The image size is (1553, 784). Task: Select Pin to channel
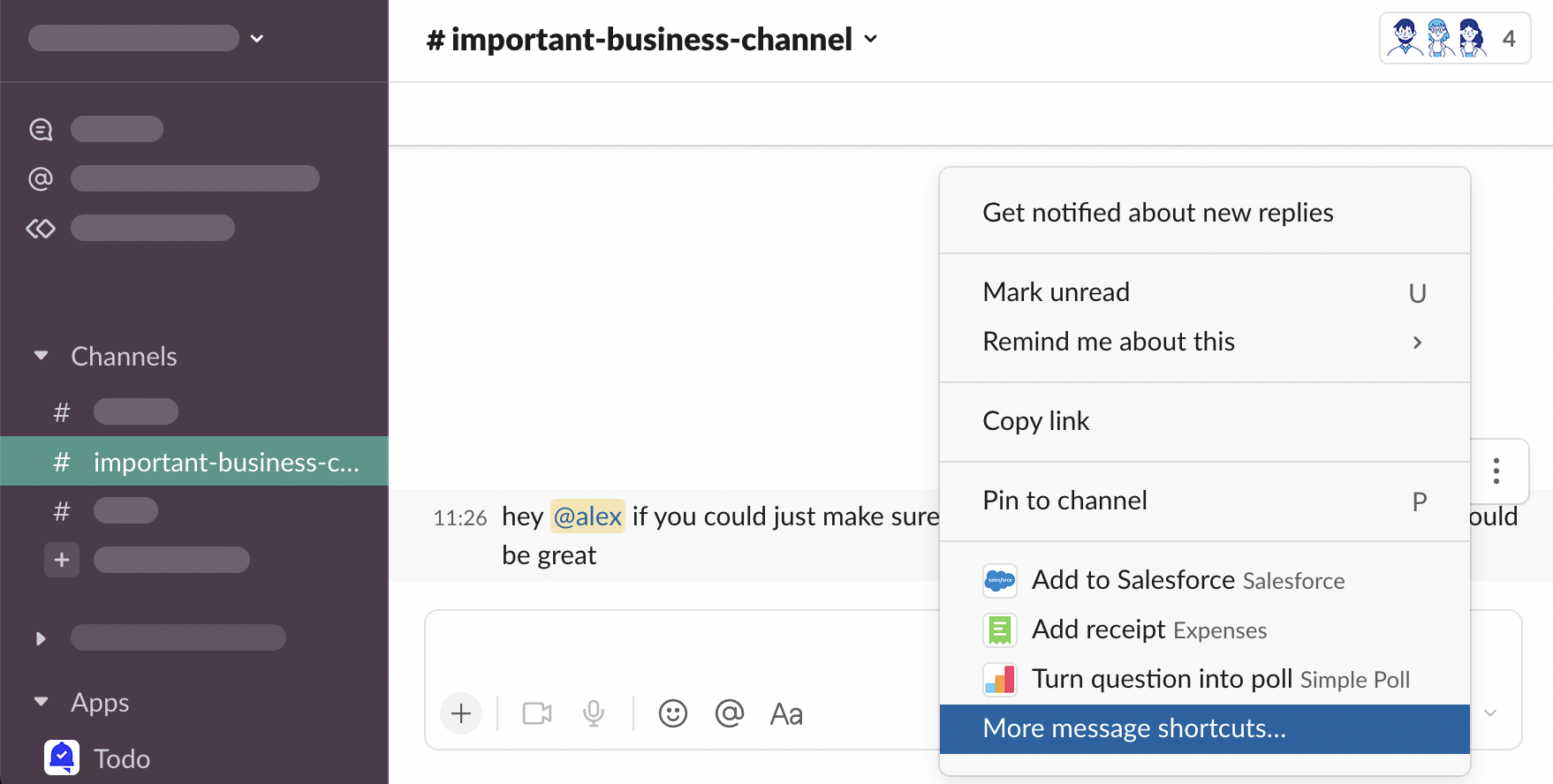(x=1065, y=501)
